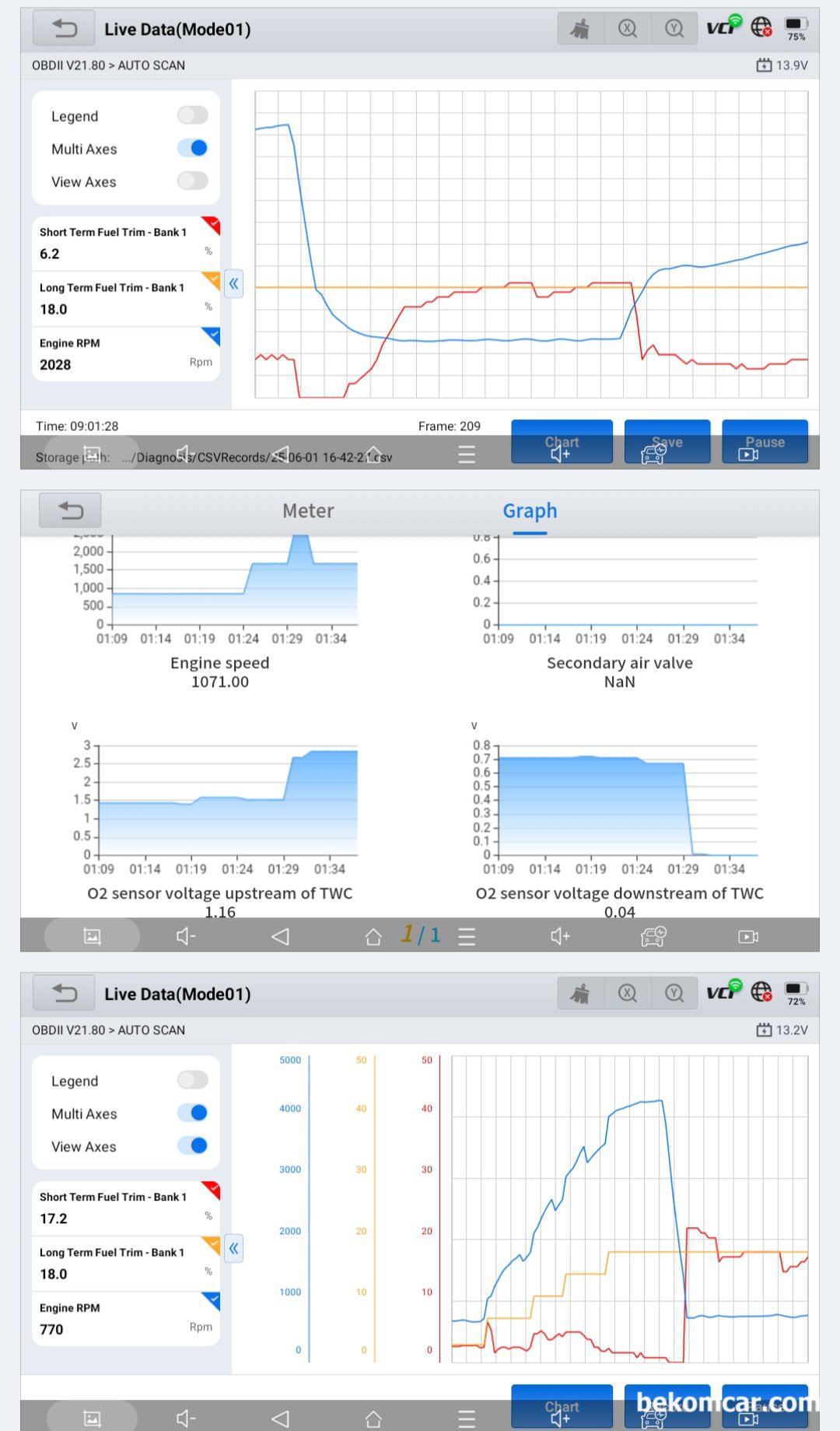Screen dimensions: 840x1431
Task: Turn off Multi Axes on the bottom screen
Action: (192, 1113)
